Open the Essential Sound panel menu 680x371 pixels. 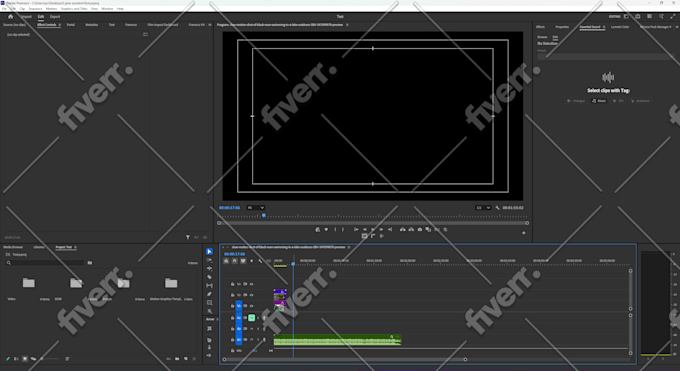604,27
